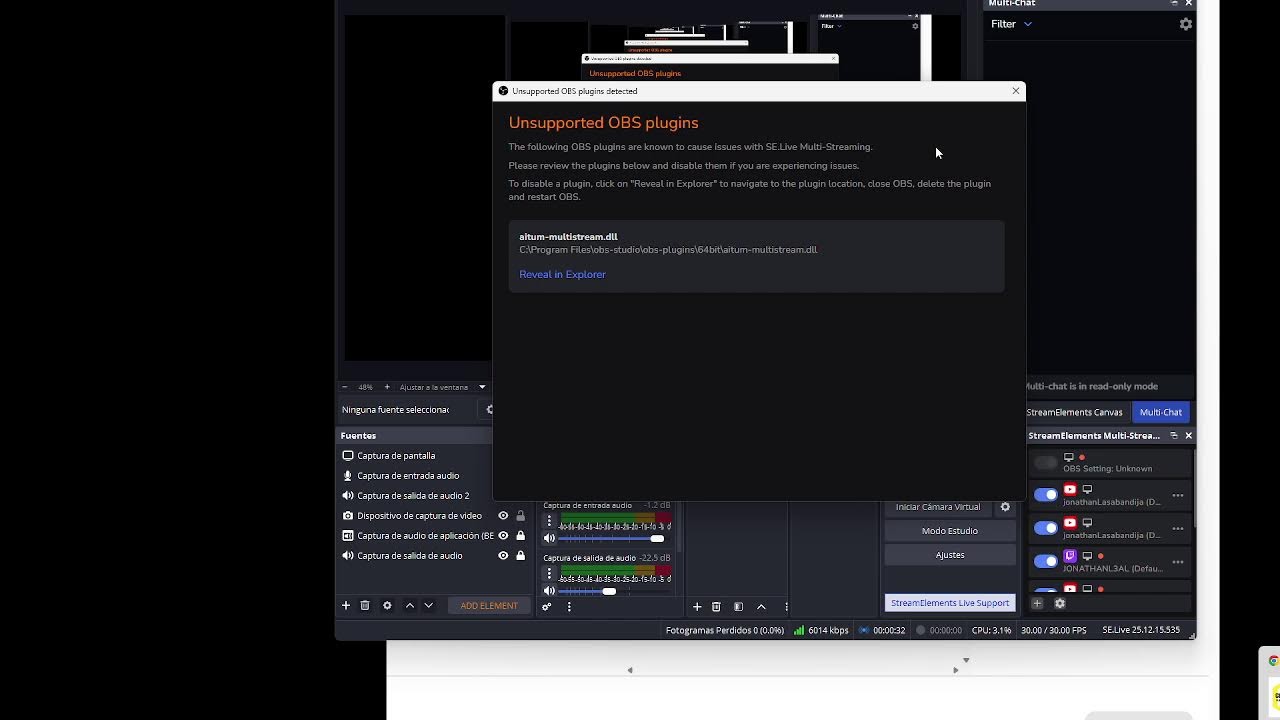The image size is (1280, 720).
Task: Click the Modo Estudio button
Action: pos(950,531)
